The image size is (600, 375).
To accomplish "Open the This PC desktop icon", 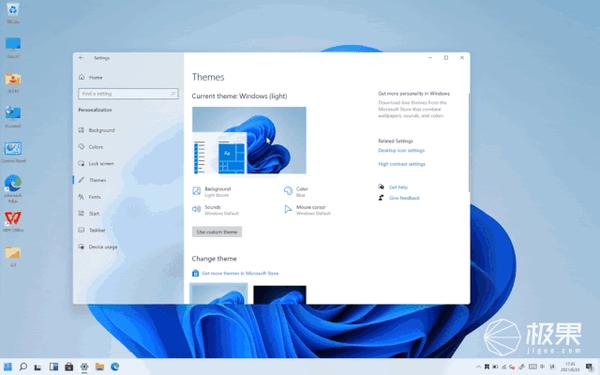I will (13, 47).
